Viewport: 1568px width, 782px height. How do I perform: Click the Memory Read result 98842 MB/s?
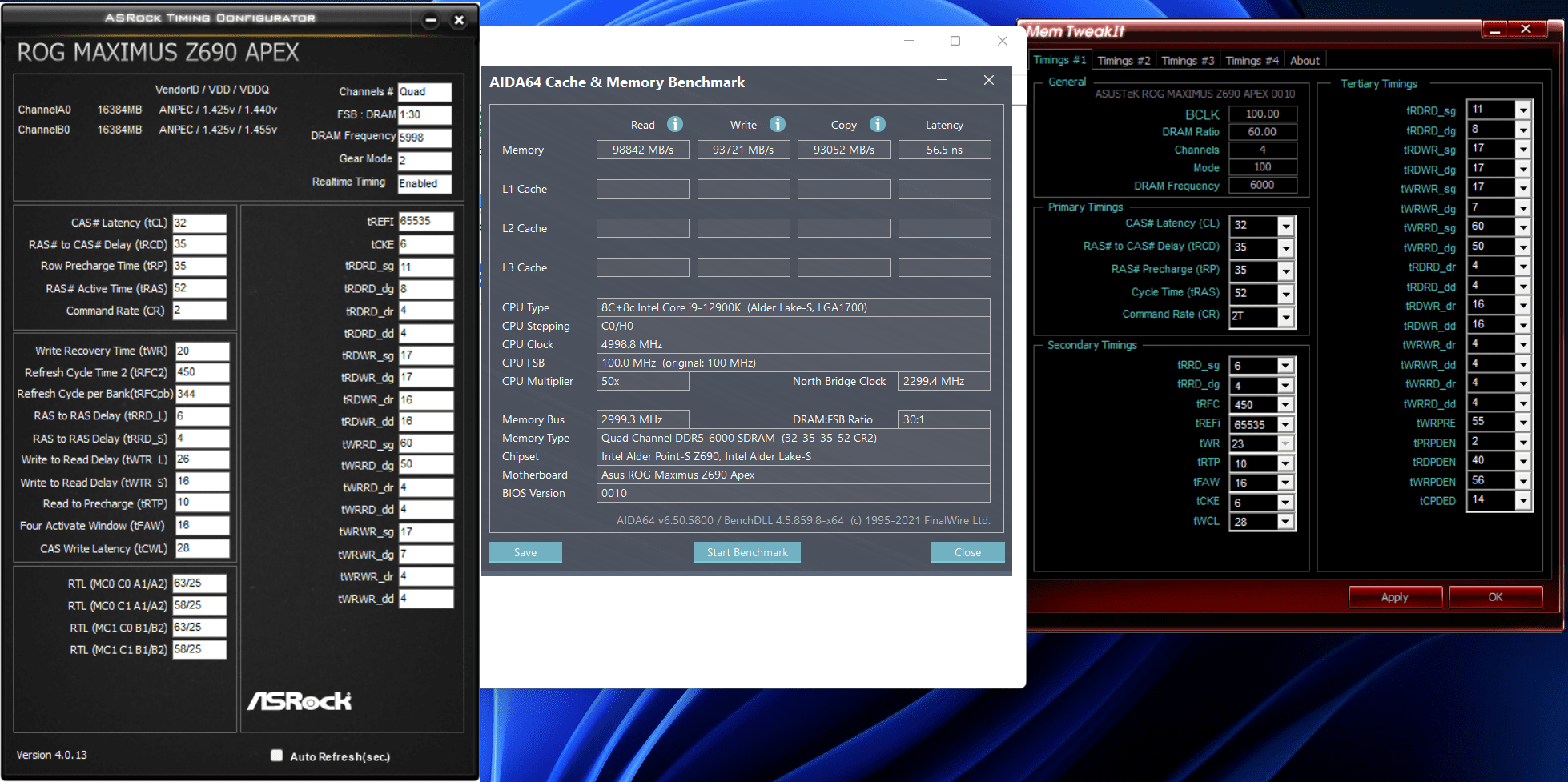click(643, 150)
